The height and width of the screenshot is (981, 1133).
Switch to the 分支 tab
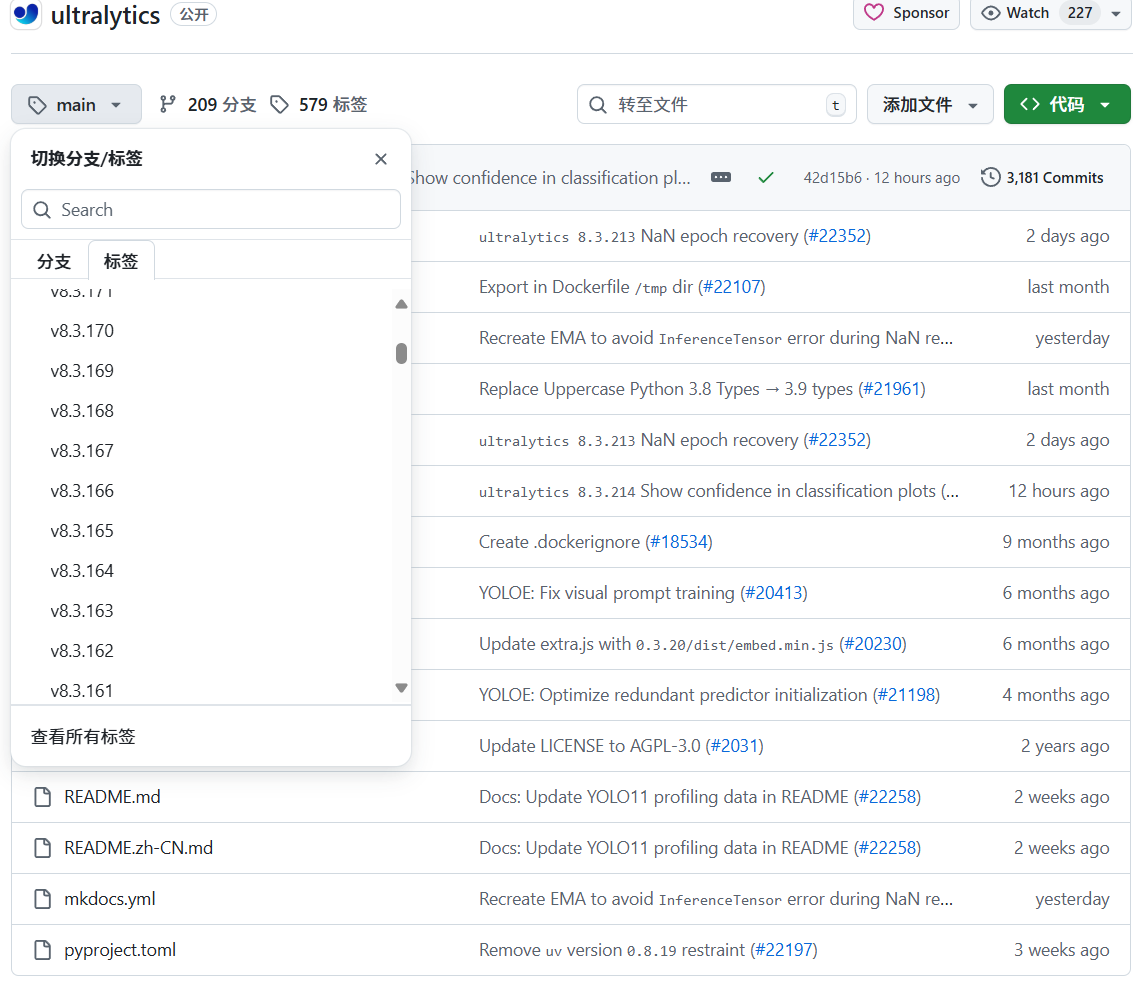(54, 261)
